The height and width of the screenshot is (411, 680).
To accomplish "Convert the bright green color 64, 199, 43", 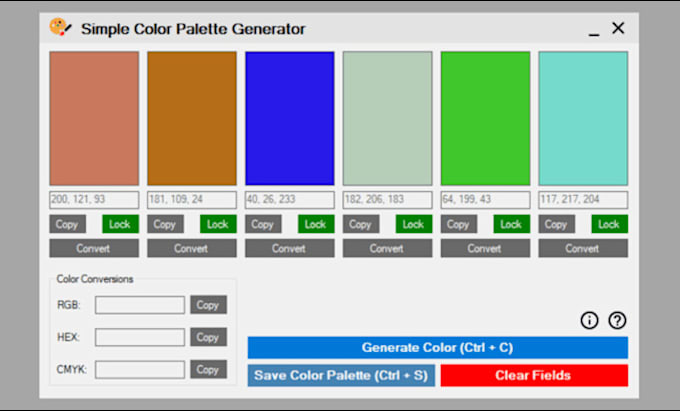I will 485,248.
